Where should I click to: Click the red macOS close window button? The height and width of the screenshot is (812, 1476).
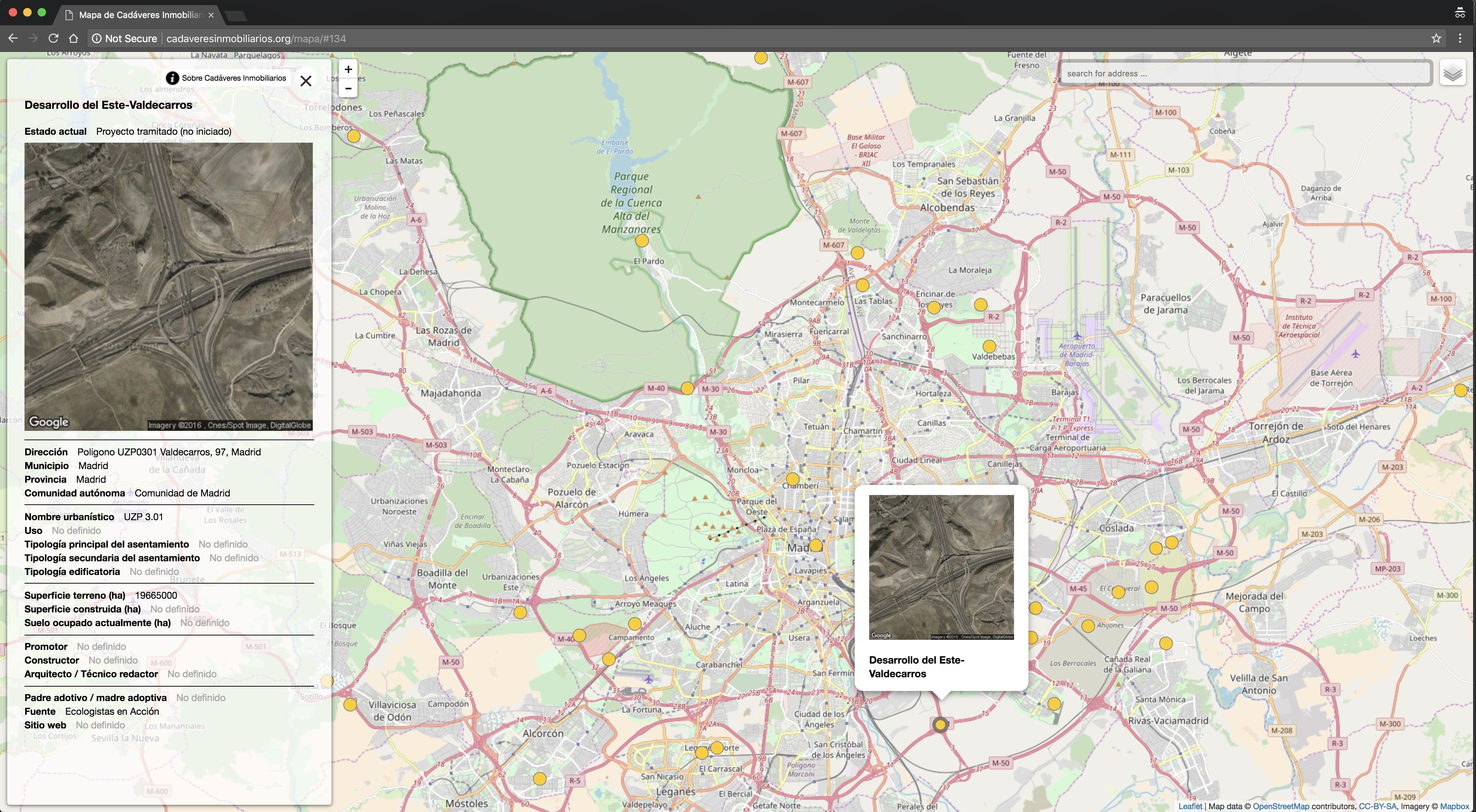click(13, 13)
